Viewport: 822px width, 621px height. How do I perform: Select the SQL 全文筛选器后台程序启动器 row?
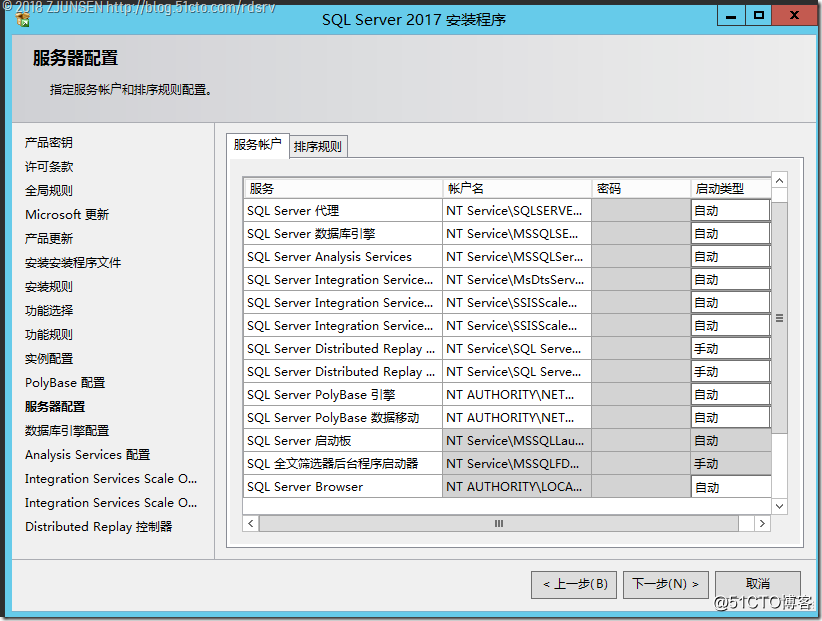[x=343, y=464]
